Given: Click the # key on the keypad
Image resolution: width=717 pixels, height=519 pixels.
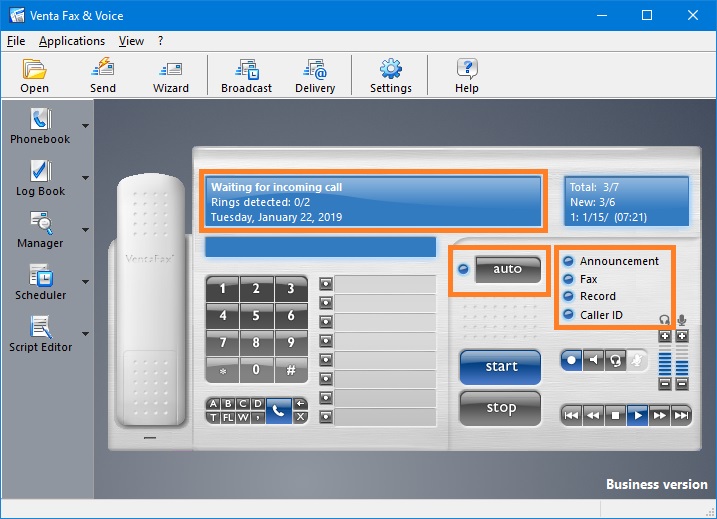Looking at the screenshot, I should 291,370.
